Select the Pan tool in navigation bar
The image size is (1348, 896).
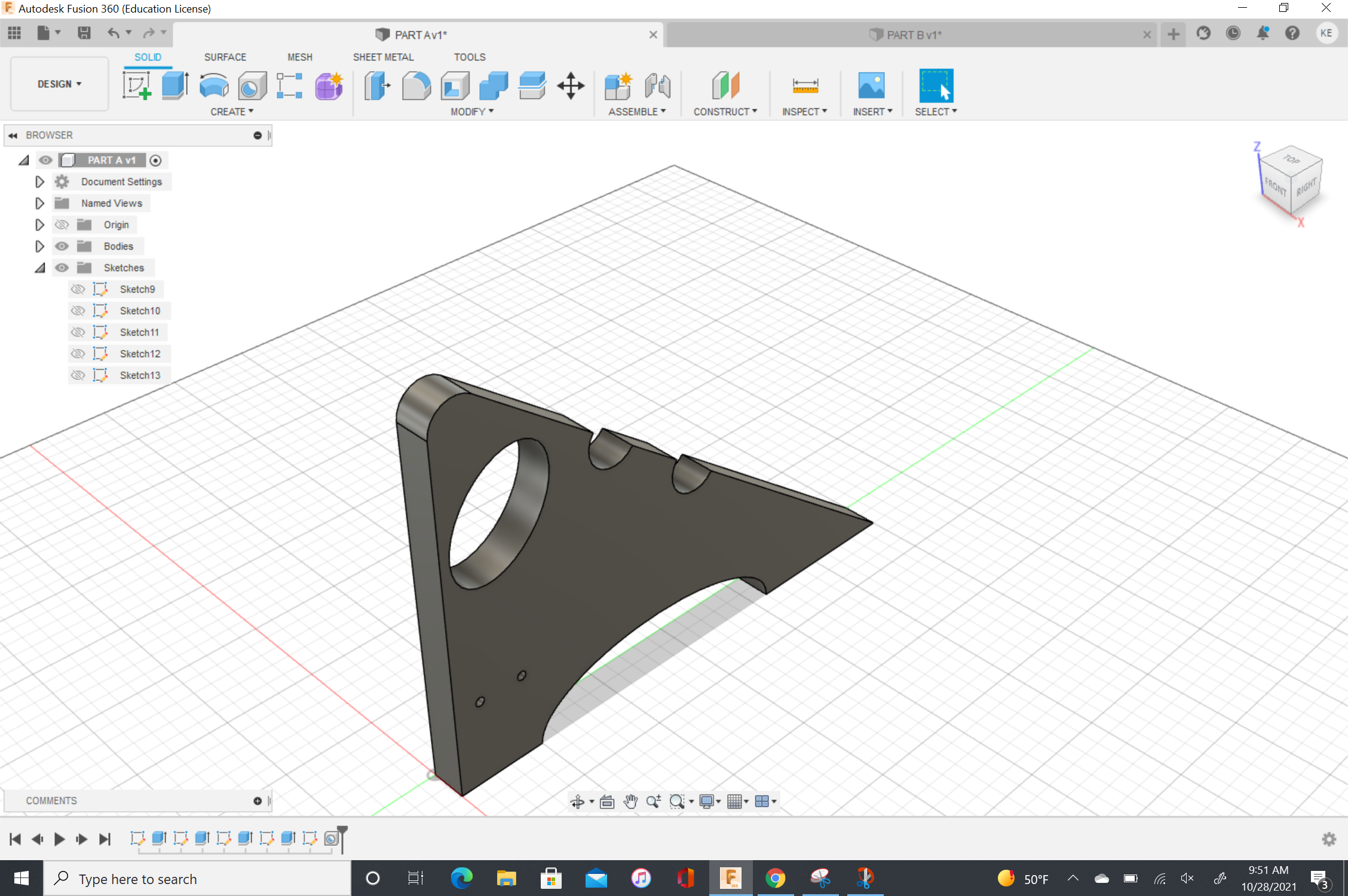[x=630, y=801]
